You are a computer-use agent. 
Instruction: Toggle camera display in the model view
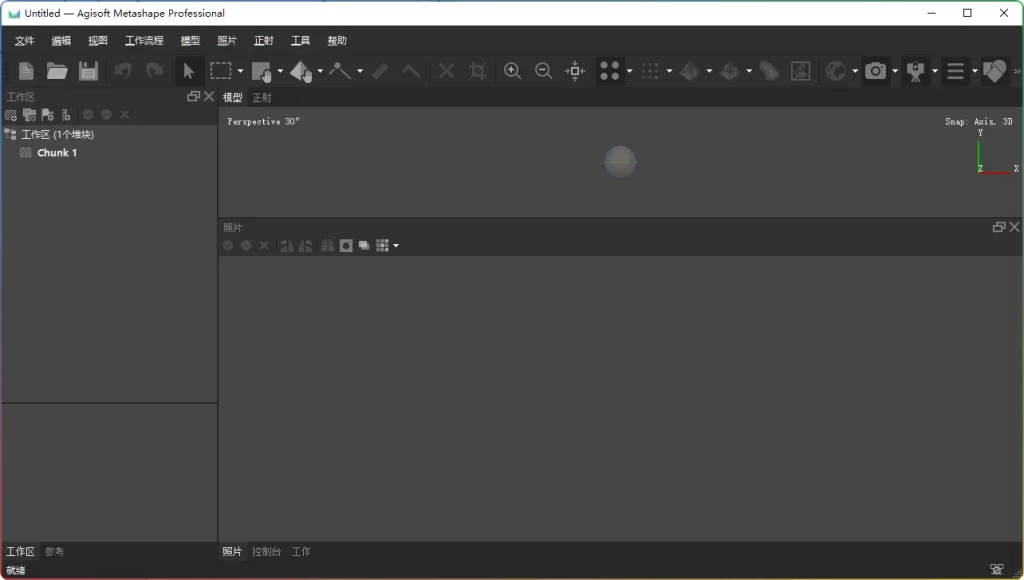coord(877,71)
